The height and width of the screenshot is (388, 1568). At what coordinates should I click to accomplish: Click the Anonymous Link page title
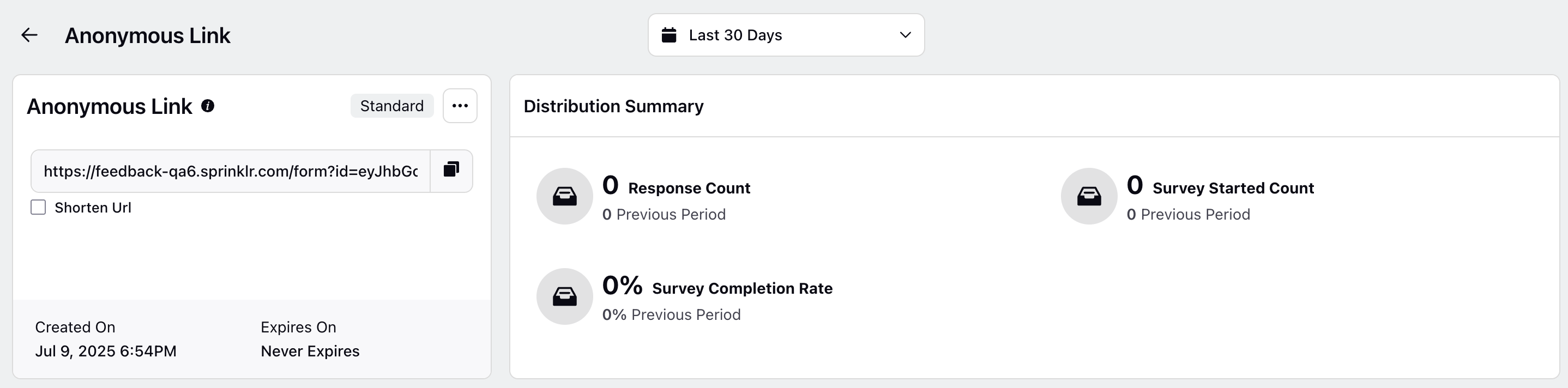pyautogui.click(x=147, y=35)
